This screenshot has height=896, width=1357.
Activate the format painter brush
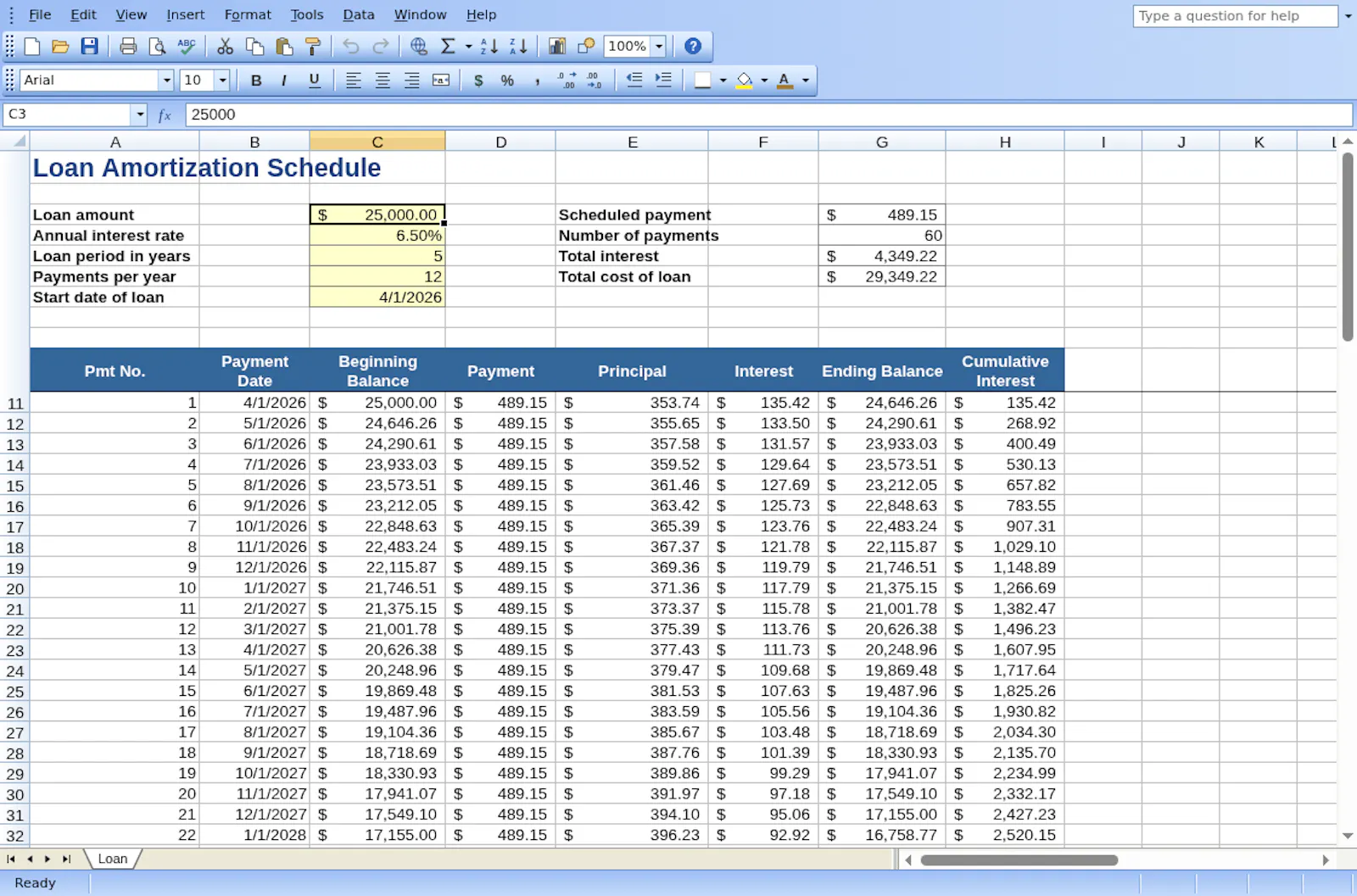pyautogui.click(x=313, y=47)
